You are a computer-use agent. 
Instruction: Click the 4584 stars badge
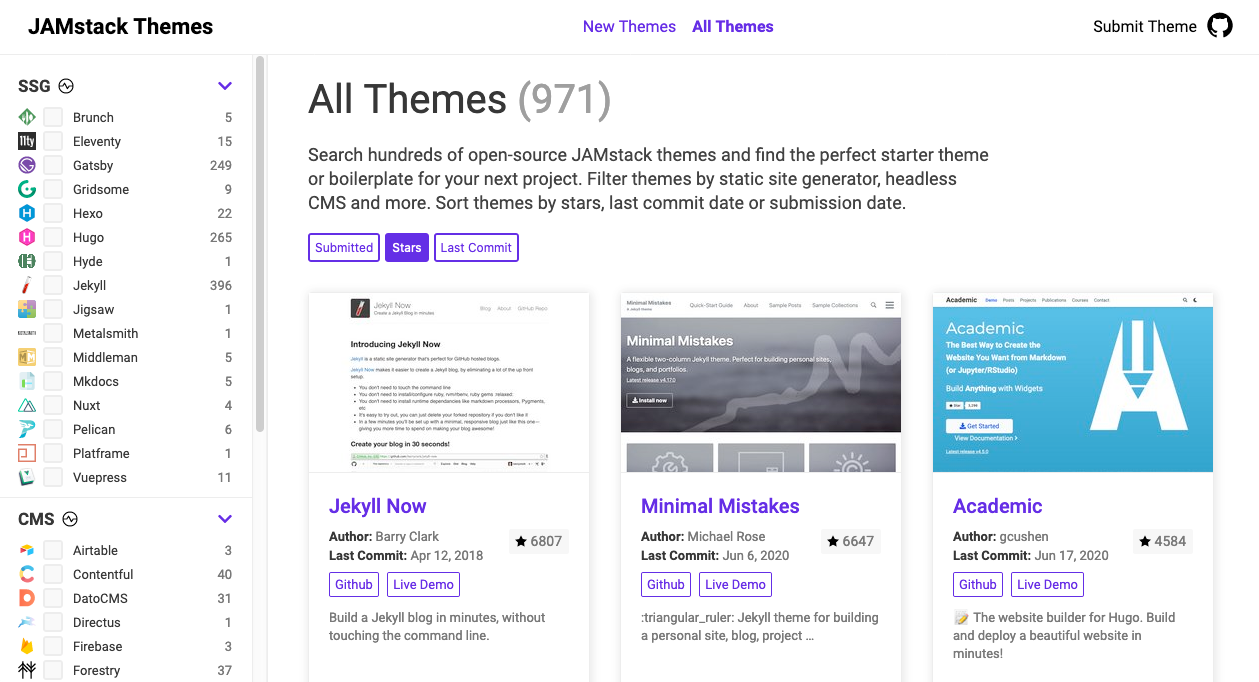[1163, 541]
